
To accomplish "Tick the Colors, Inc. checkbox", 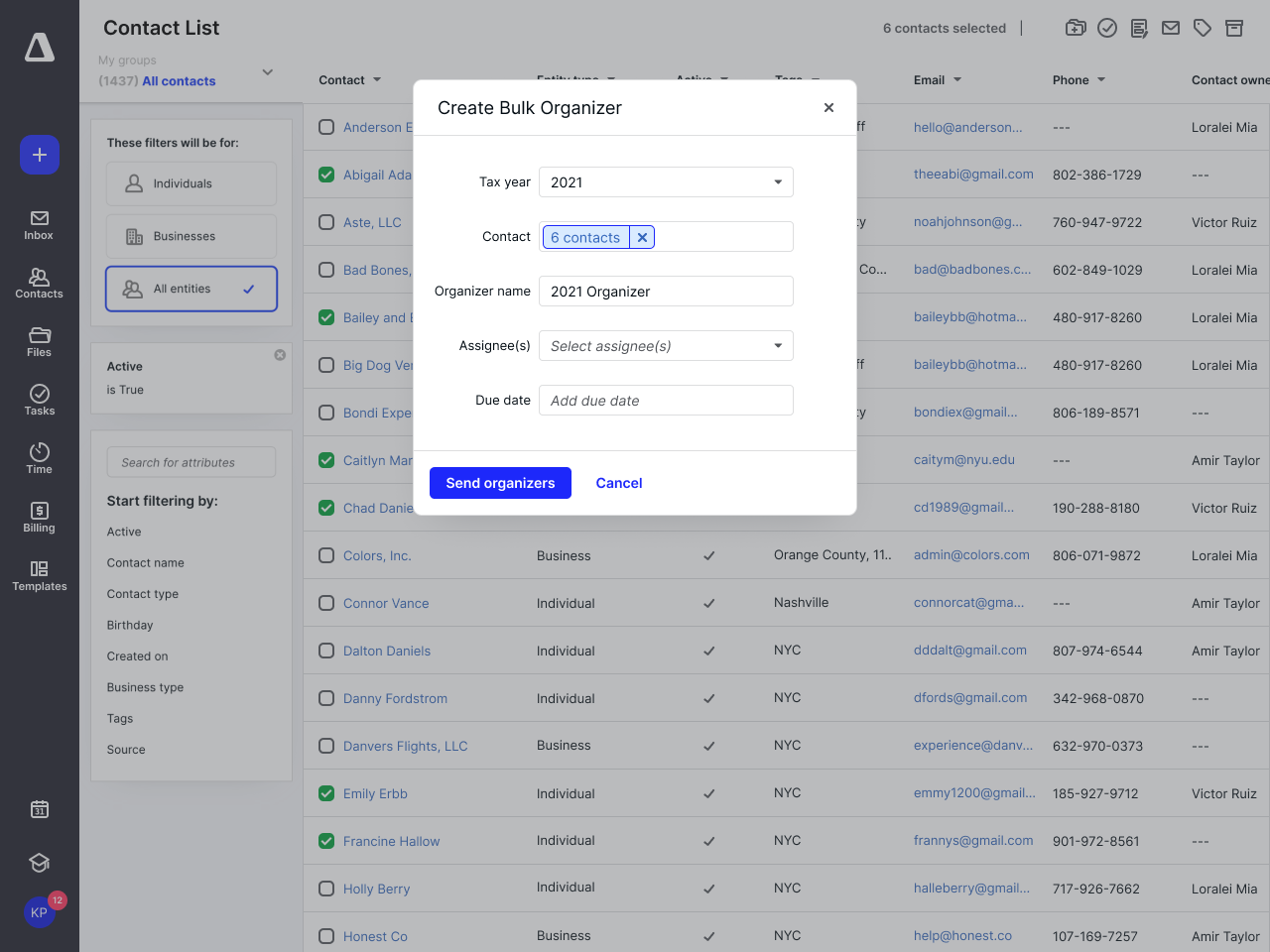I will (x=326, y=555).
